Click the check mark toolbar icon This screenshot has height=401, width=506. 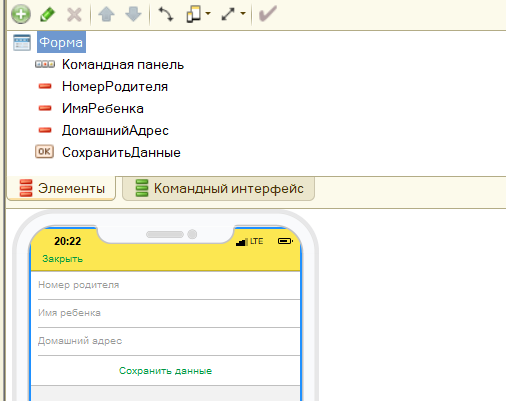pos(268,14)
